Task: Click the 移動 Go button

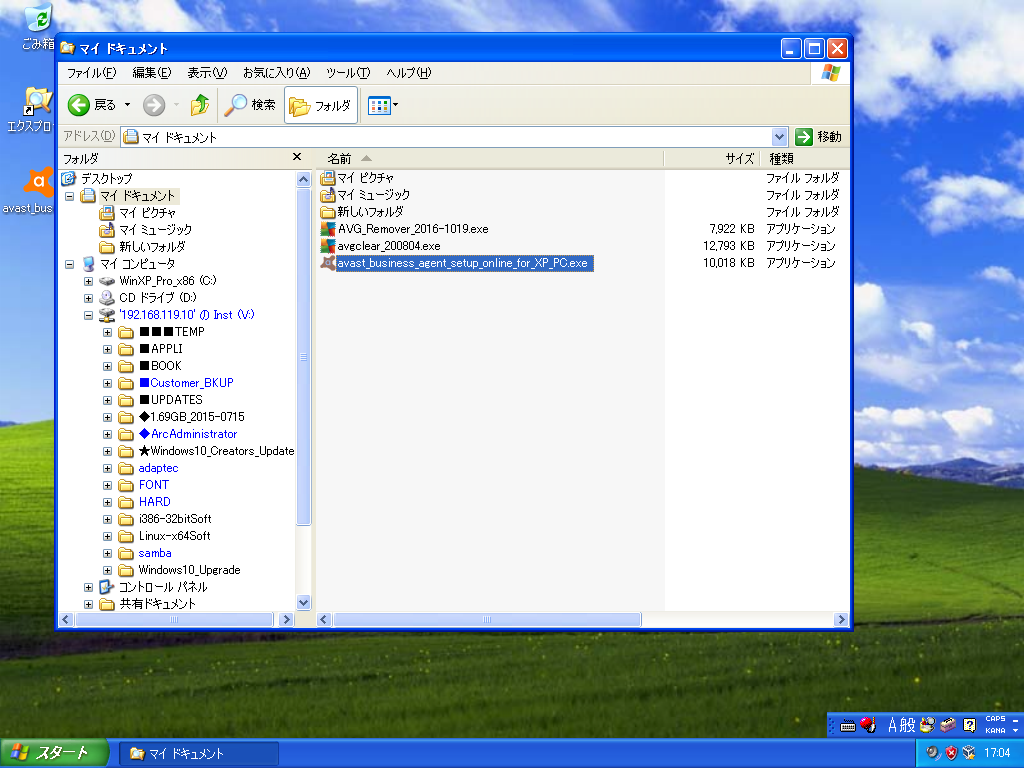Action: [x=818, y=136]
